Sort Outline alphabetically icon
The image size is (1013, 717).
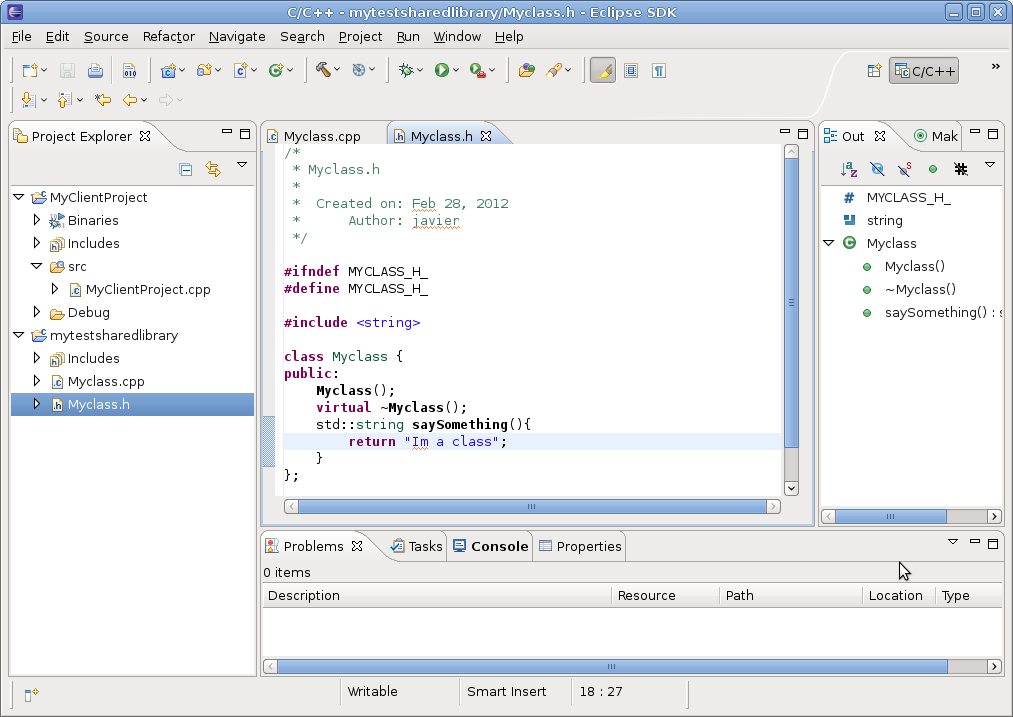point(849,169)
